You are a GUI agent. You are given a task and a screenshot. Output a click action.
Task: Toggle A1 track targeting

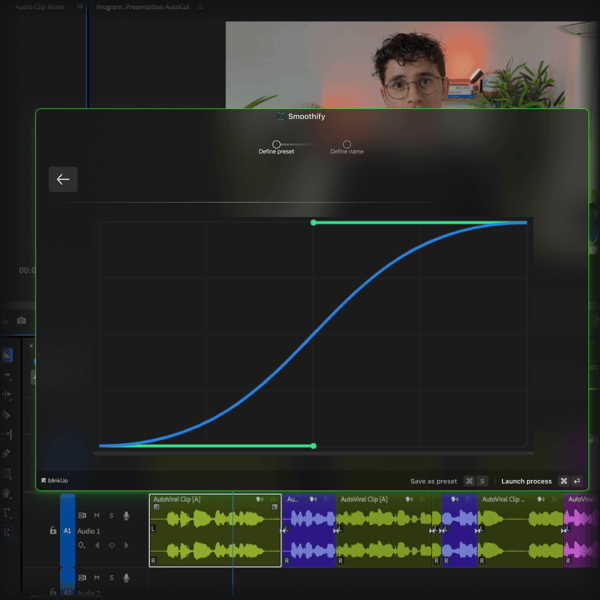pyautogui.click(x=67, y=531)
